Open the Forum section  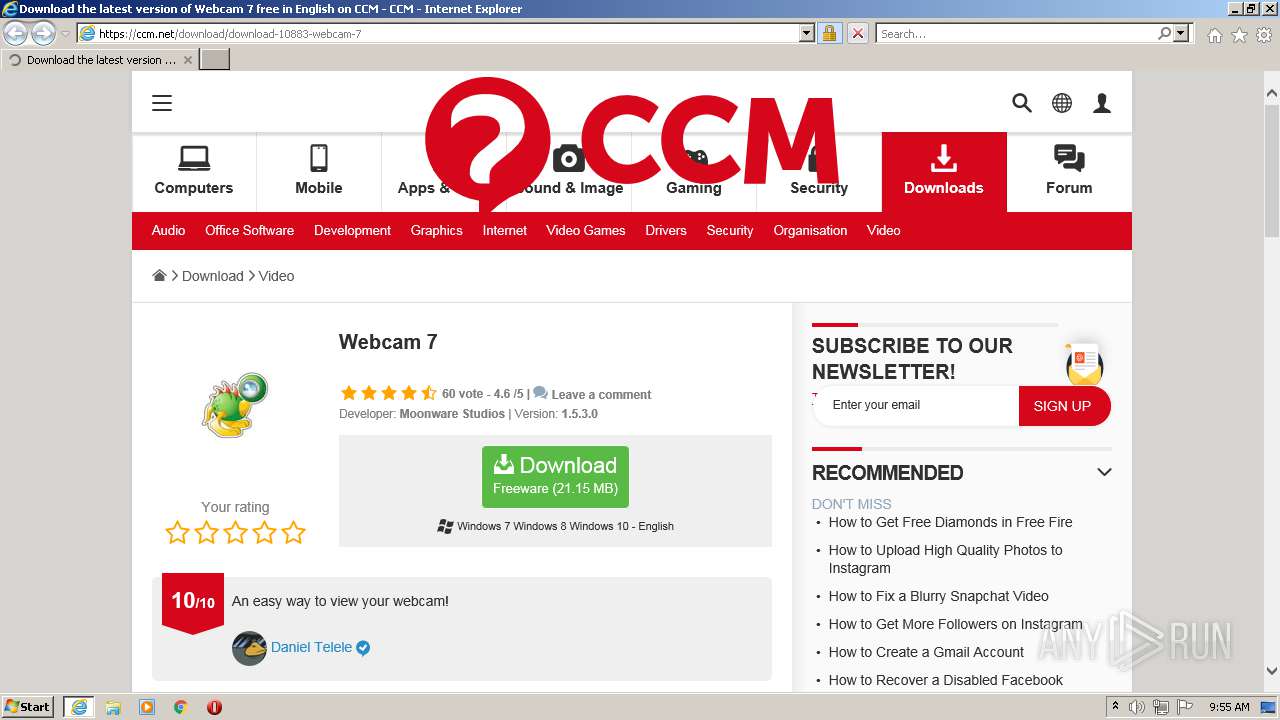pos(1069,172)
